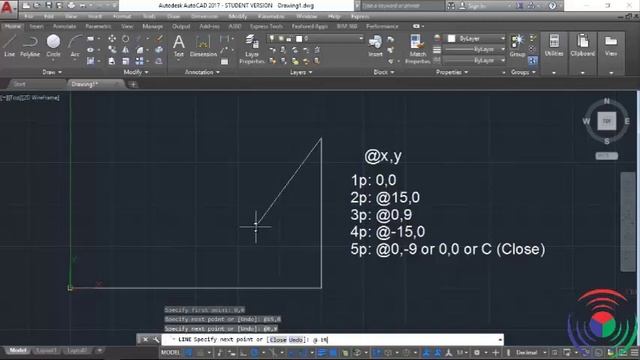The height and width of the screenshot is (360, 640).
Task: Open the Parametric ribbon tab
Action: (98, 26)
